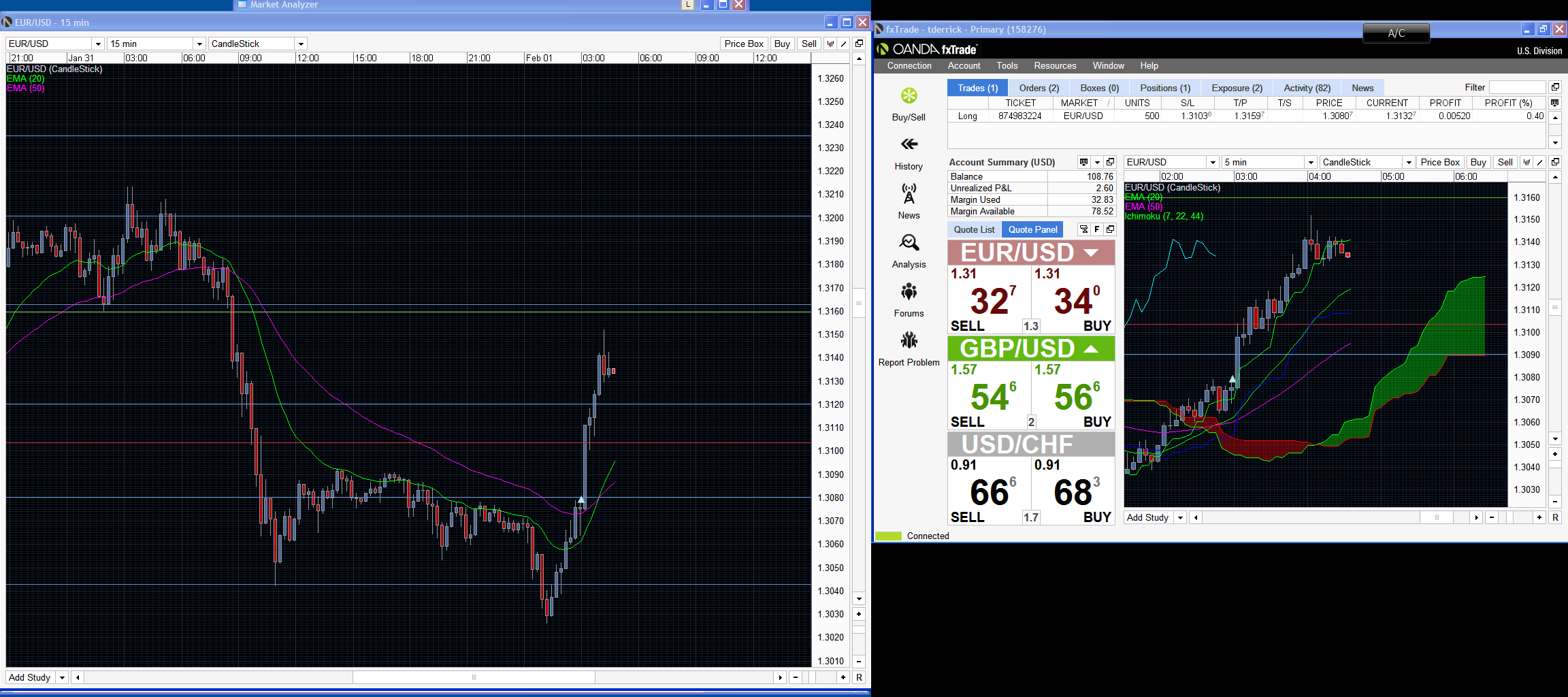Image resolution: width=1568 pixels, height=697 pixels.
Task: Reset the 5 min chart with R button
Action: [1555, 517]
